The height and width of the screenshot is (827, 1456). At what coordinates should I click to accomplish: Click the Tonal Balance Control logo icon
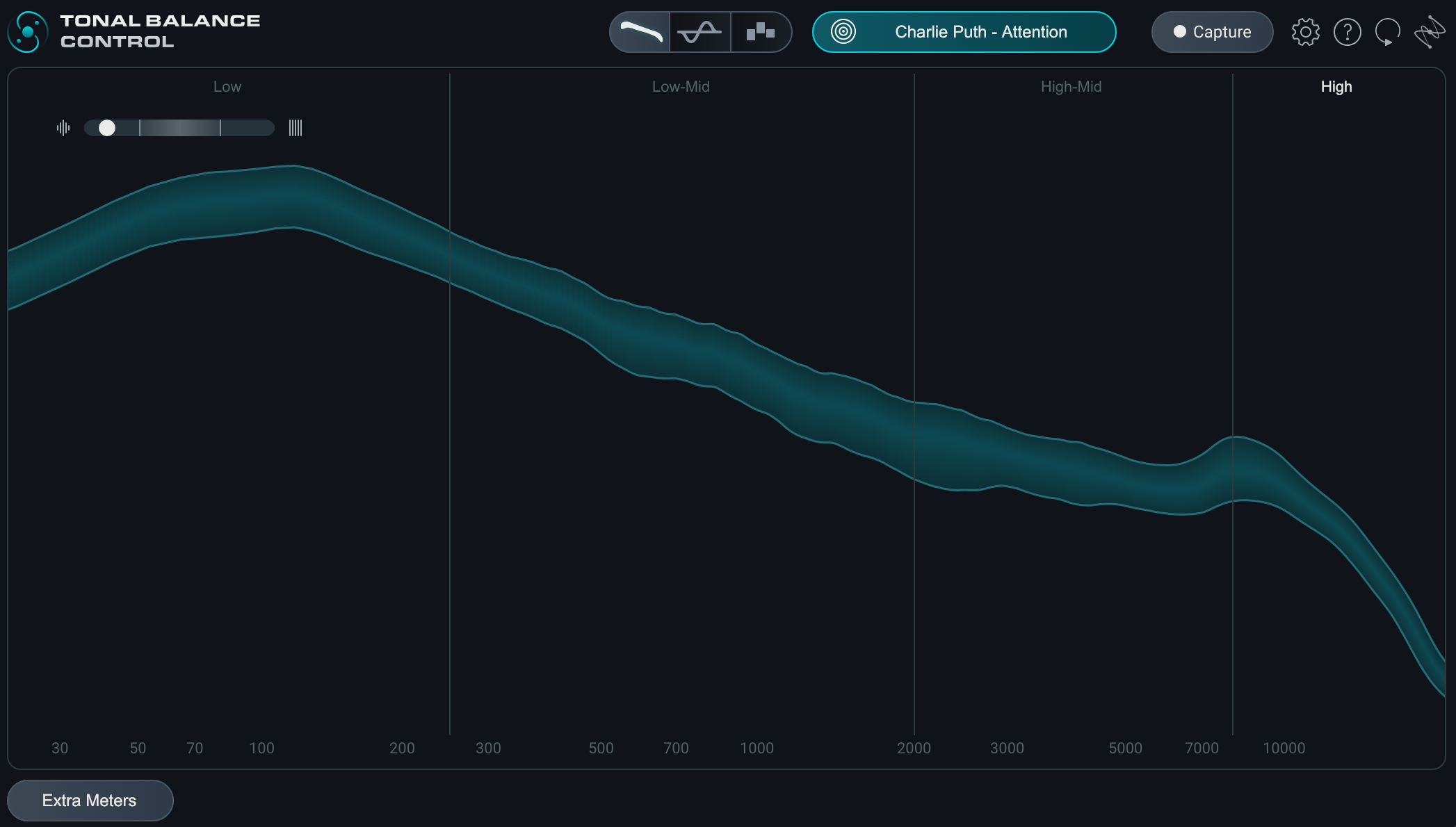pos(28,32)
